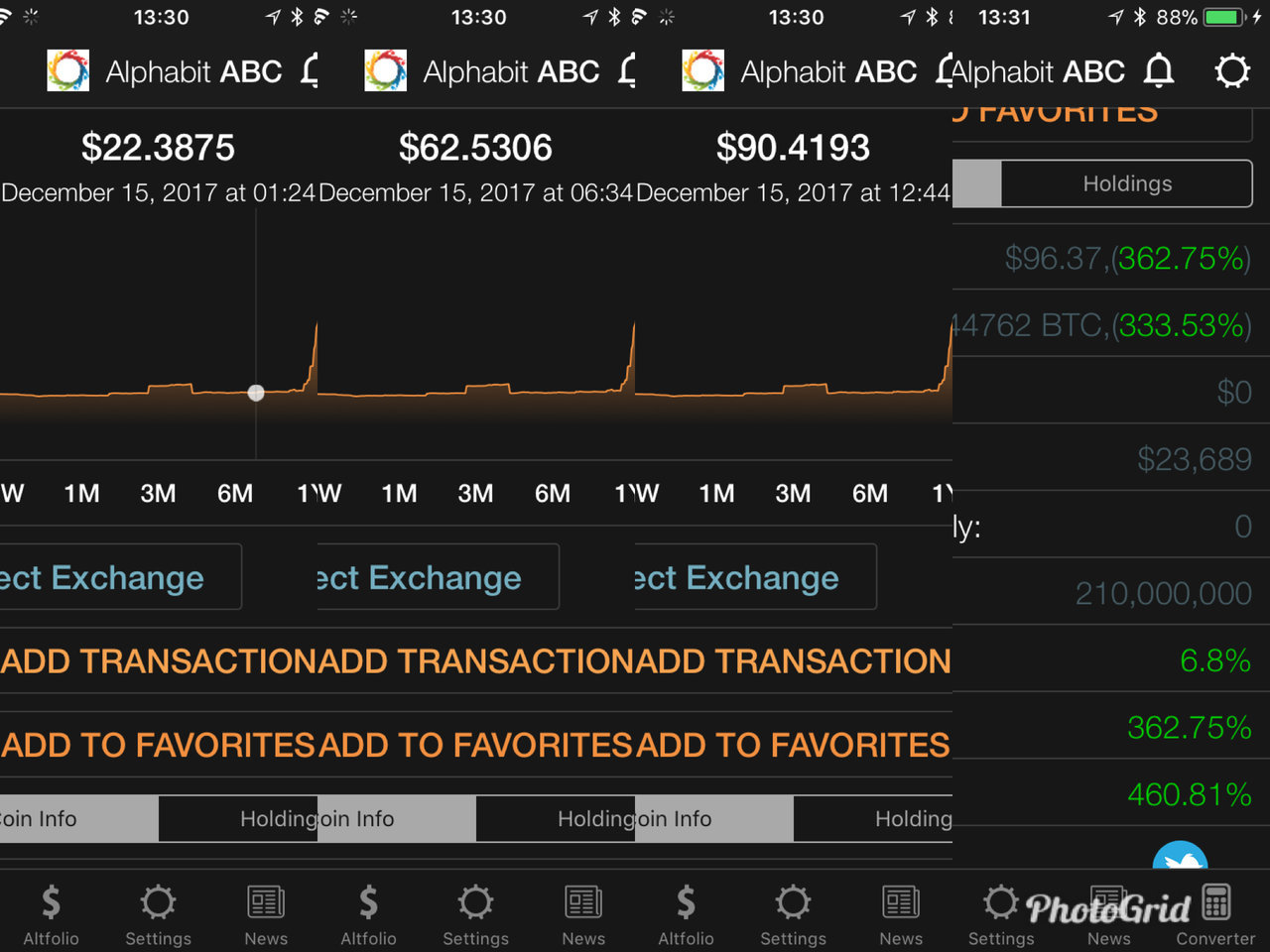Tap ADD TRANSACTION in the first panel
Image resolution: width=1270 pixels, height=952 pixels.
[159, 661]
